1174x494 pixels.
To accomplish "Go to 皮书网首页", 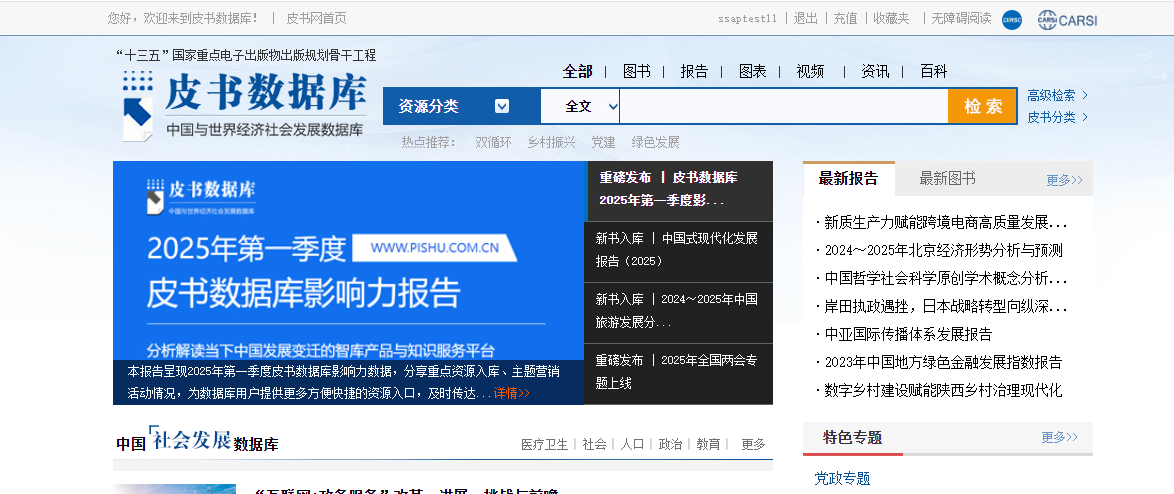I will pos(317,19).
